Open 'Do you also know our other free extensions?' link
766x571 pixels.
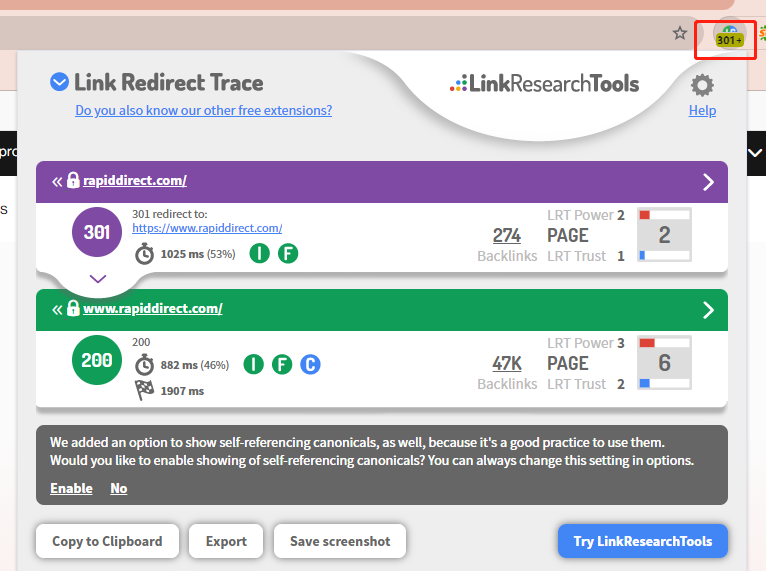pos(204,110)
